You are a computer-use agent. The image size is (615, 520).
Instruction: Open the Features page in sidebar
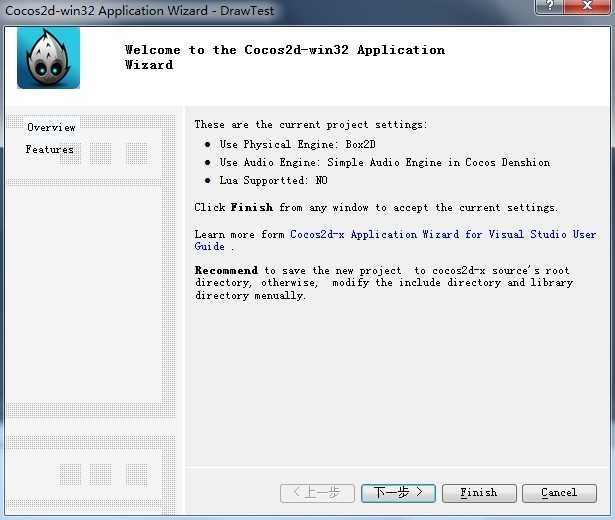(50, 149)
